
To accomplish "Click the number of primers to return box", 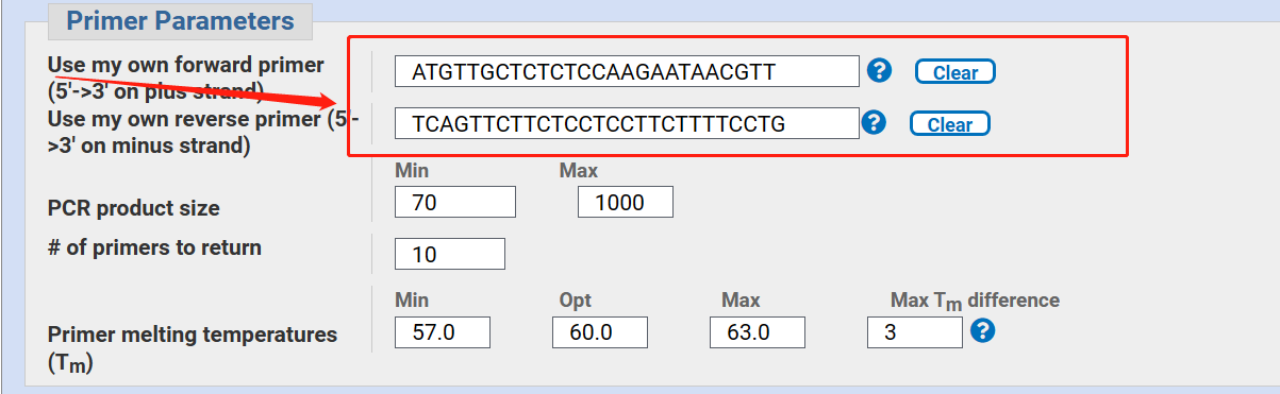I will (x=450, y=254).
